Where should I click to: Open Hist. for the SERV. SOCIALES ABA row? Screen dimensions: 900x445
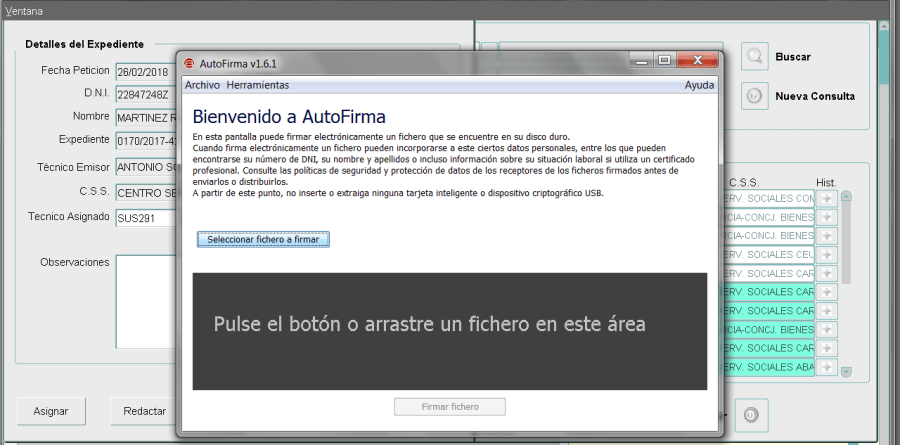[827, 367]
